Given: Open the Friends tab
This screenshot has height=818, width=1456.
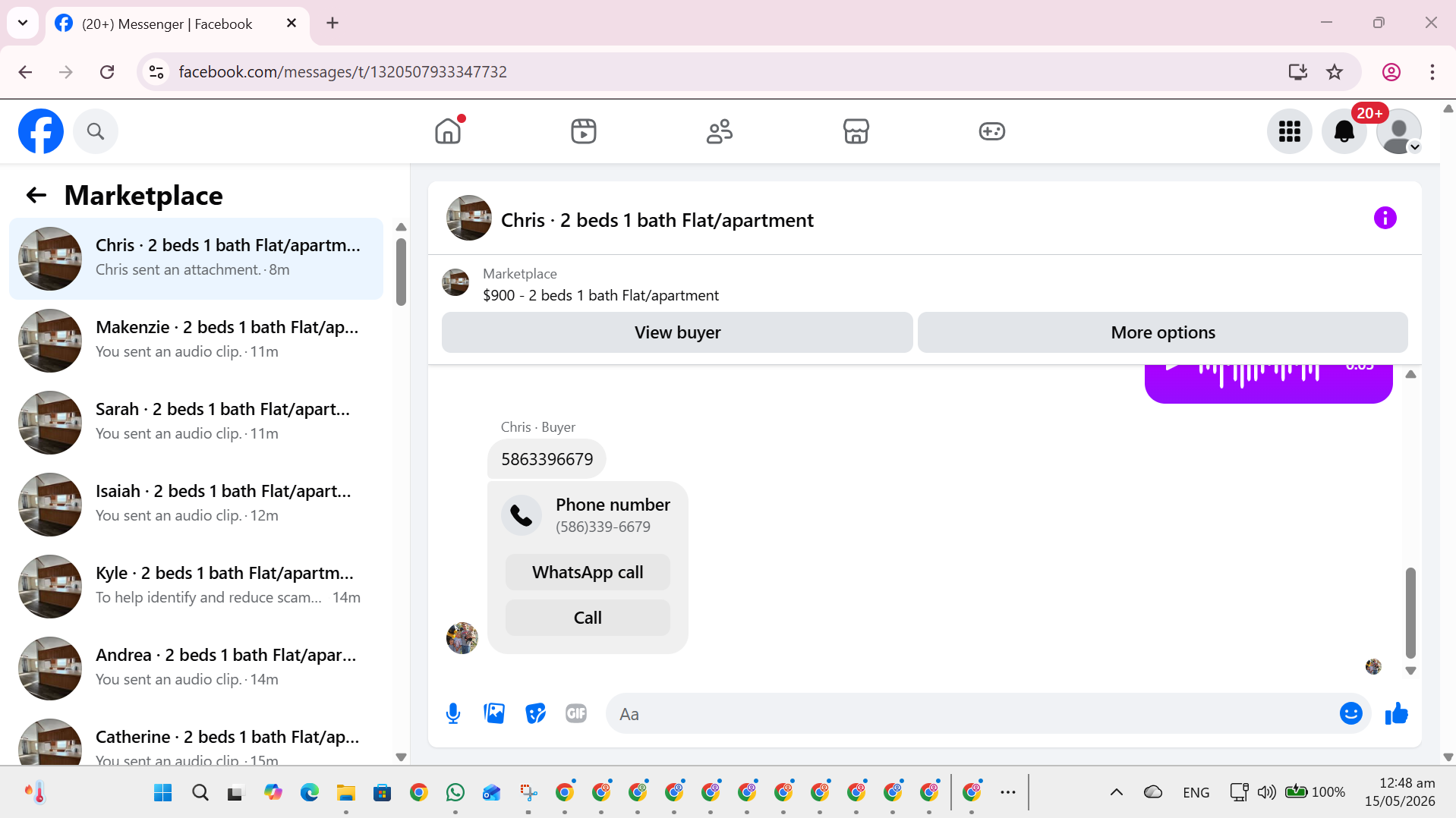Looking at the screenshot, I should (720, 131).
